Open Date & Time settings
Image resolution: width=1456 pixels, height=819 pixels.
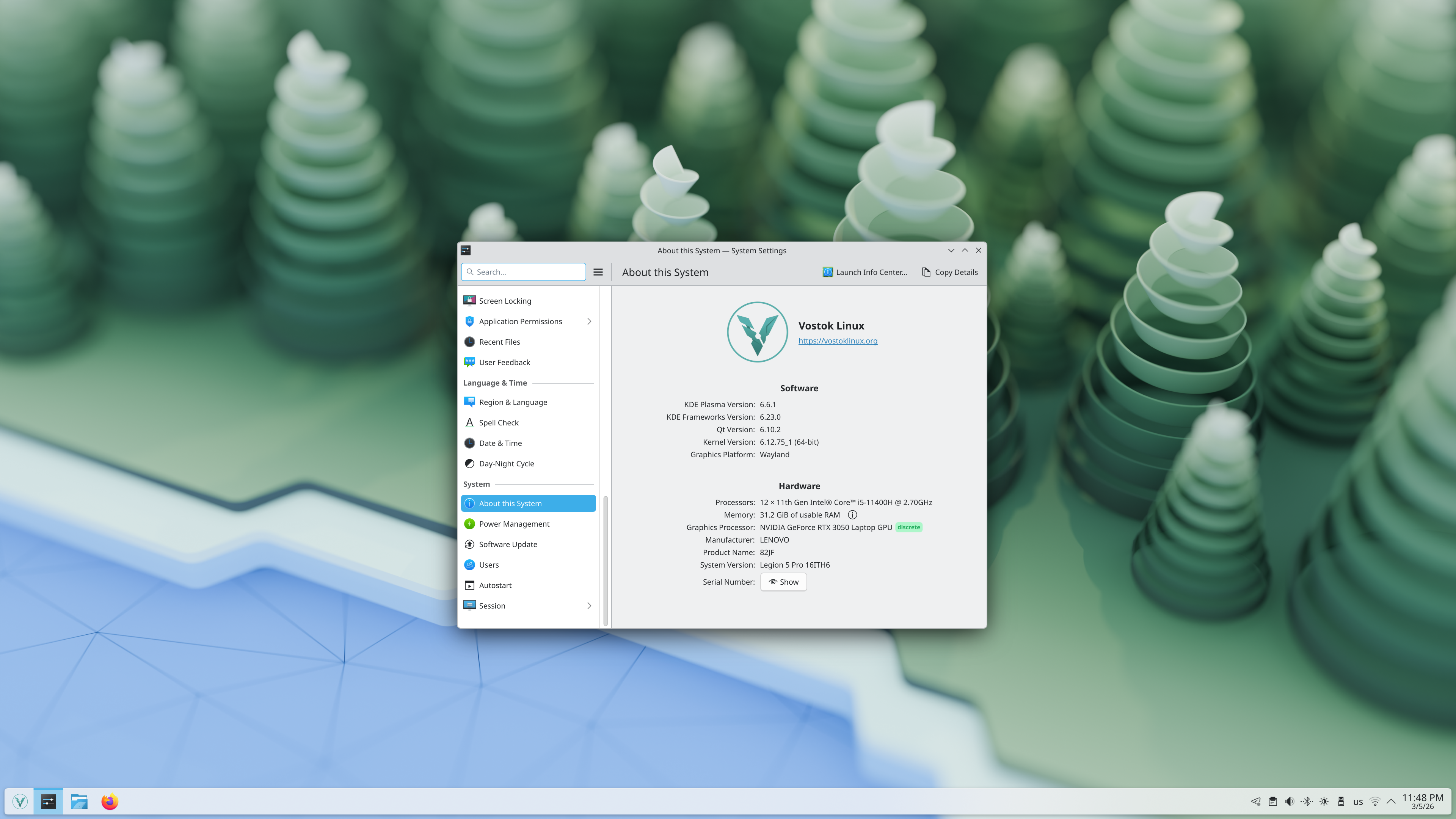[500, 442]
